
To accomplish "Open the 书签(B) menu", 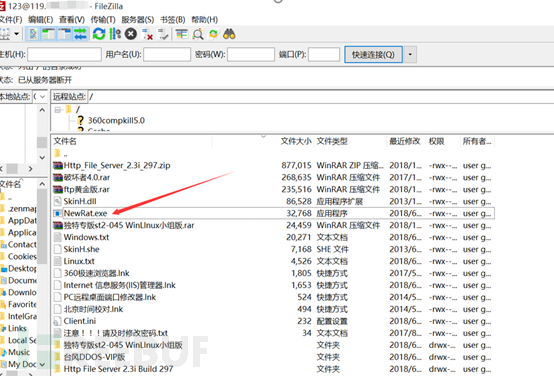I will coord(172,19).
